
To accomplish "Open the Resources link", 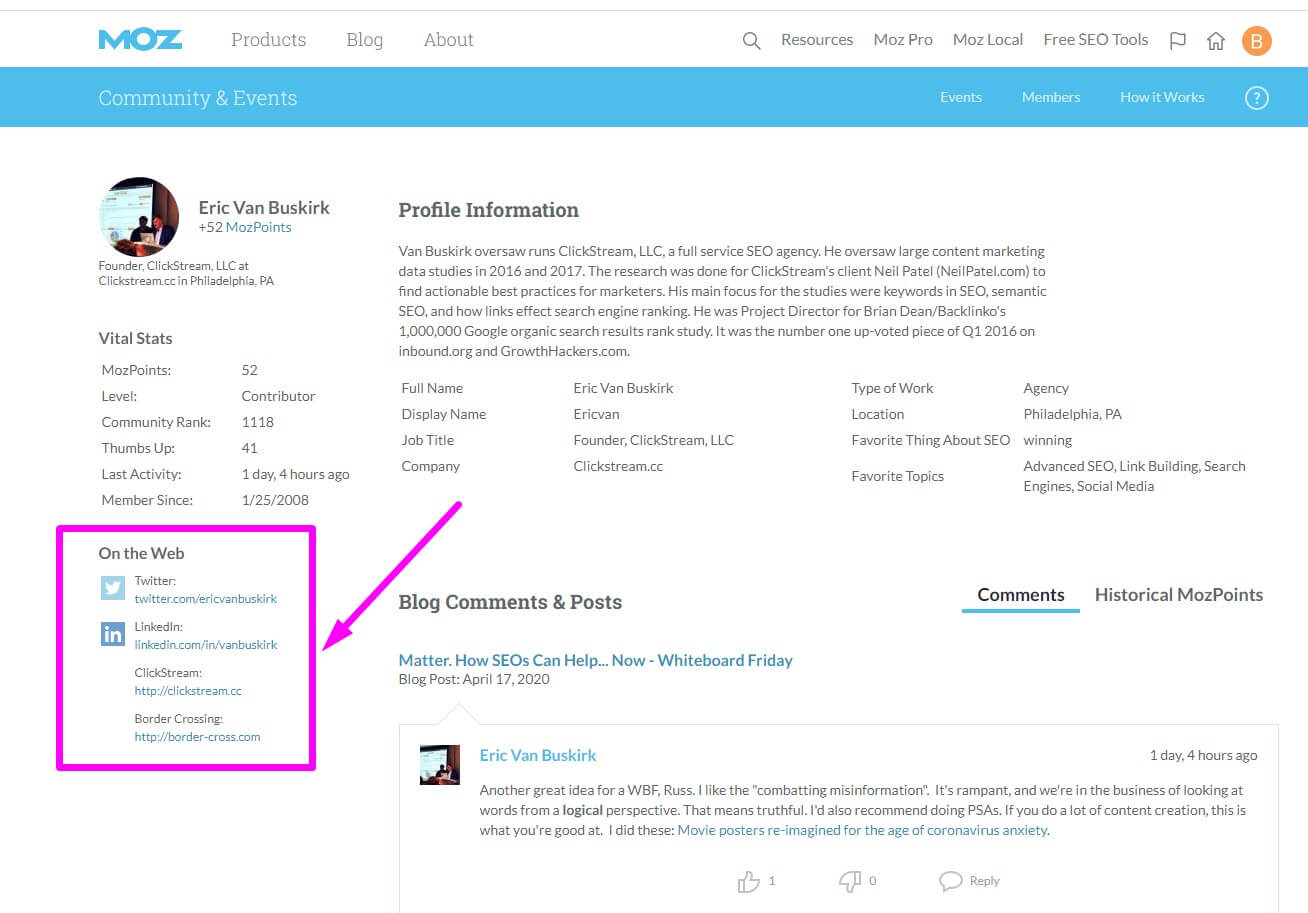I will tap(817, 40).
